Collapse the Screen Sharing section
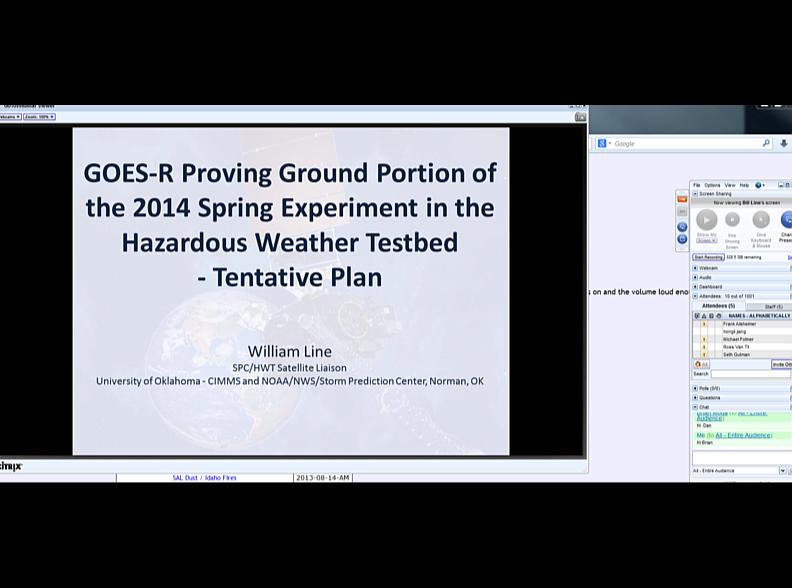Image resolution: width=792 pixels, height=588 pixels. tap(695, 194)
